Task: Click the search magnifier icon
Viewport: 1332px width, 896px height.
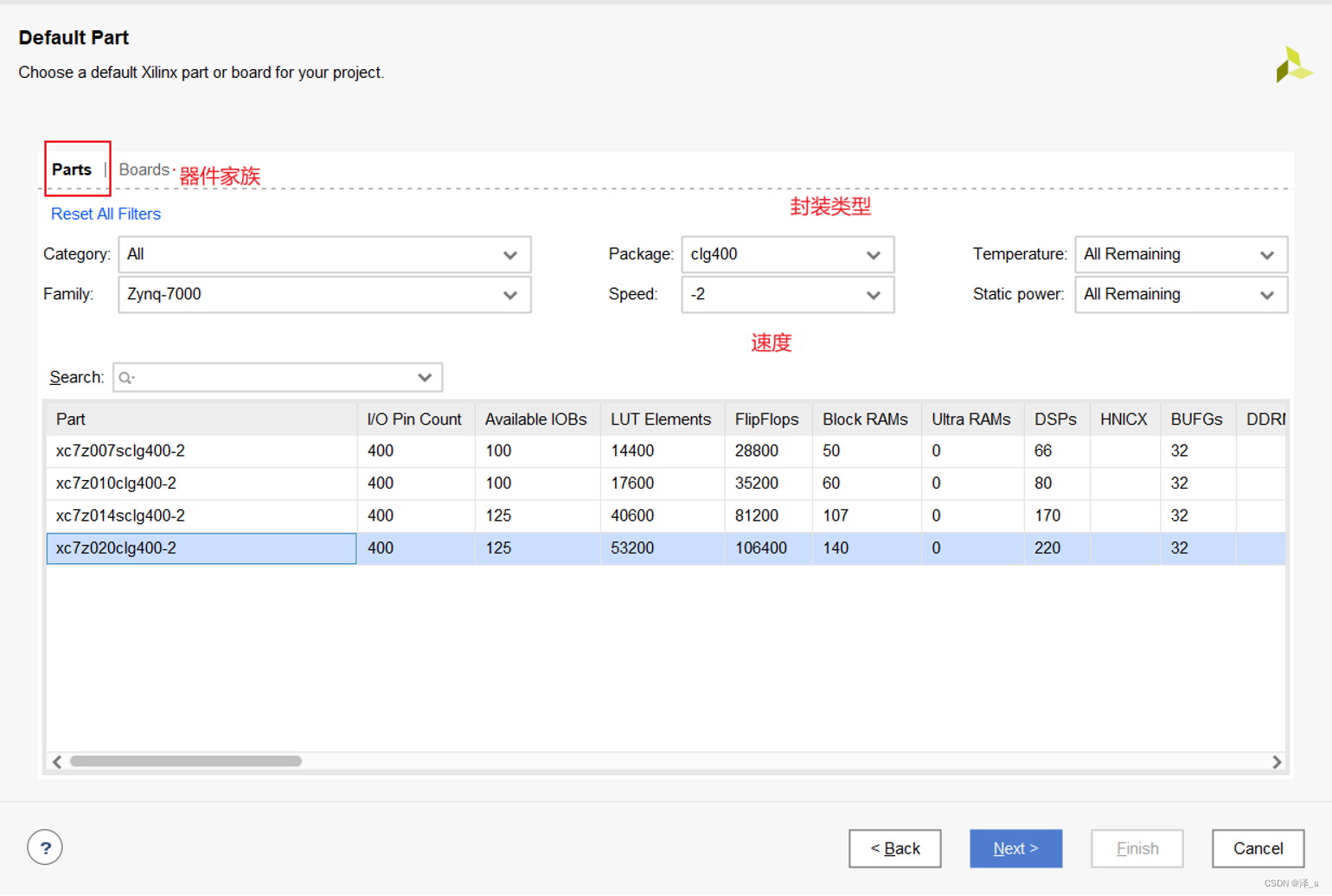Action: coord(126,378)
